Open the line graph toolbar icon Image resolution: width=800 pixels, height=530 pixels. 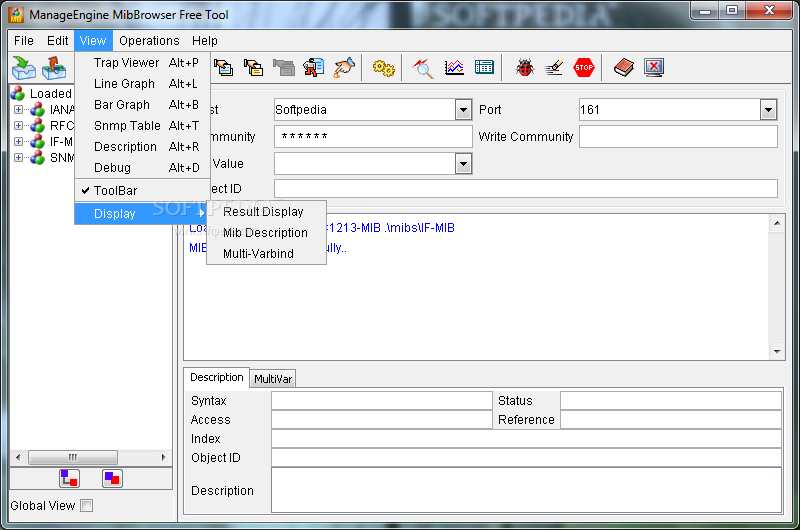[454, 67]
